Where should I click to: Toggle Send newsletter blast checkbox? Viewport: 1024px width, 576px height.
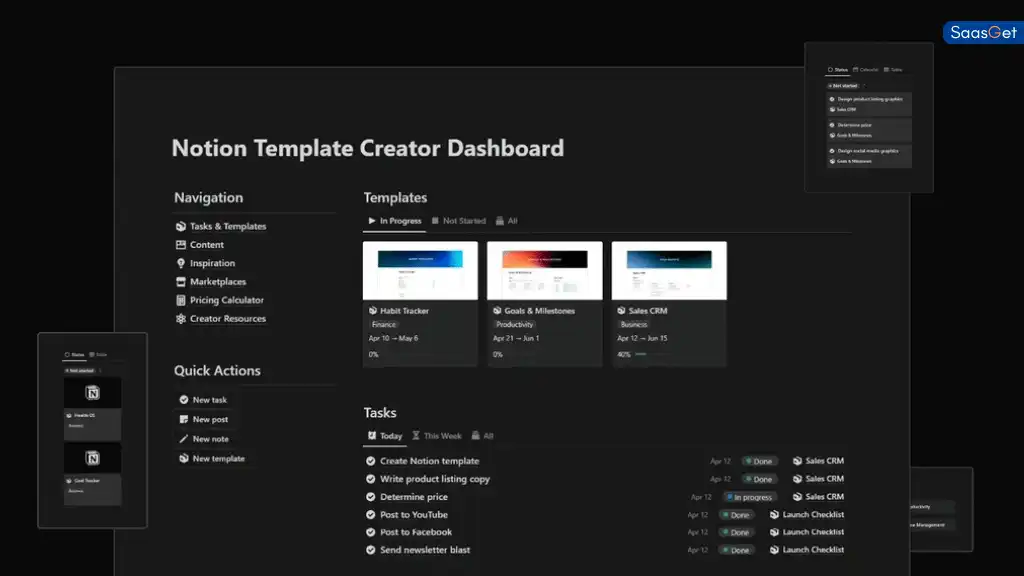(370, 550)
